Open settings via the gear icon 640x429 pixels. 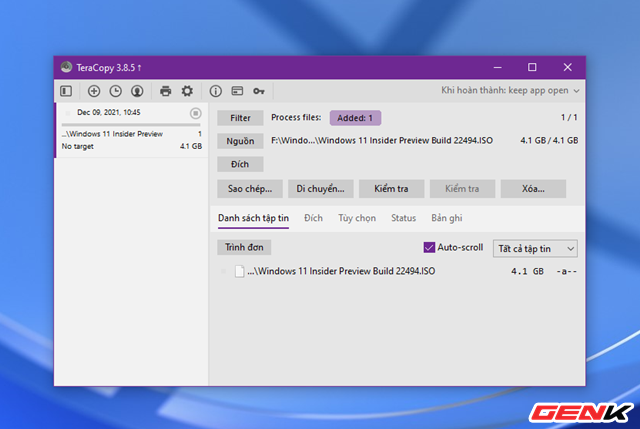pos(187,91)
